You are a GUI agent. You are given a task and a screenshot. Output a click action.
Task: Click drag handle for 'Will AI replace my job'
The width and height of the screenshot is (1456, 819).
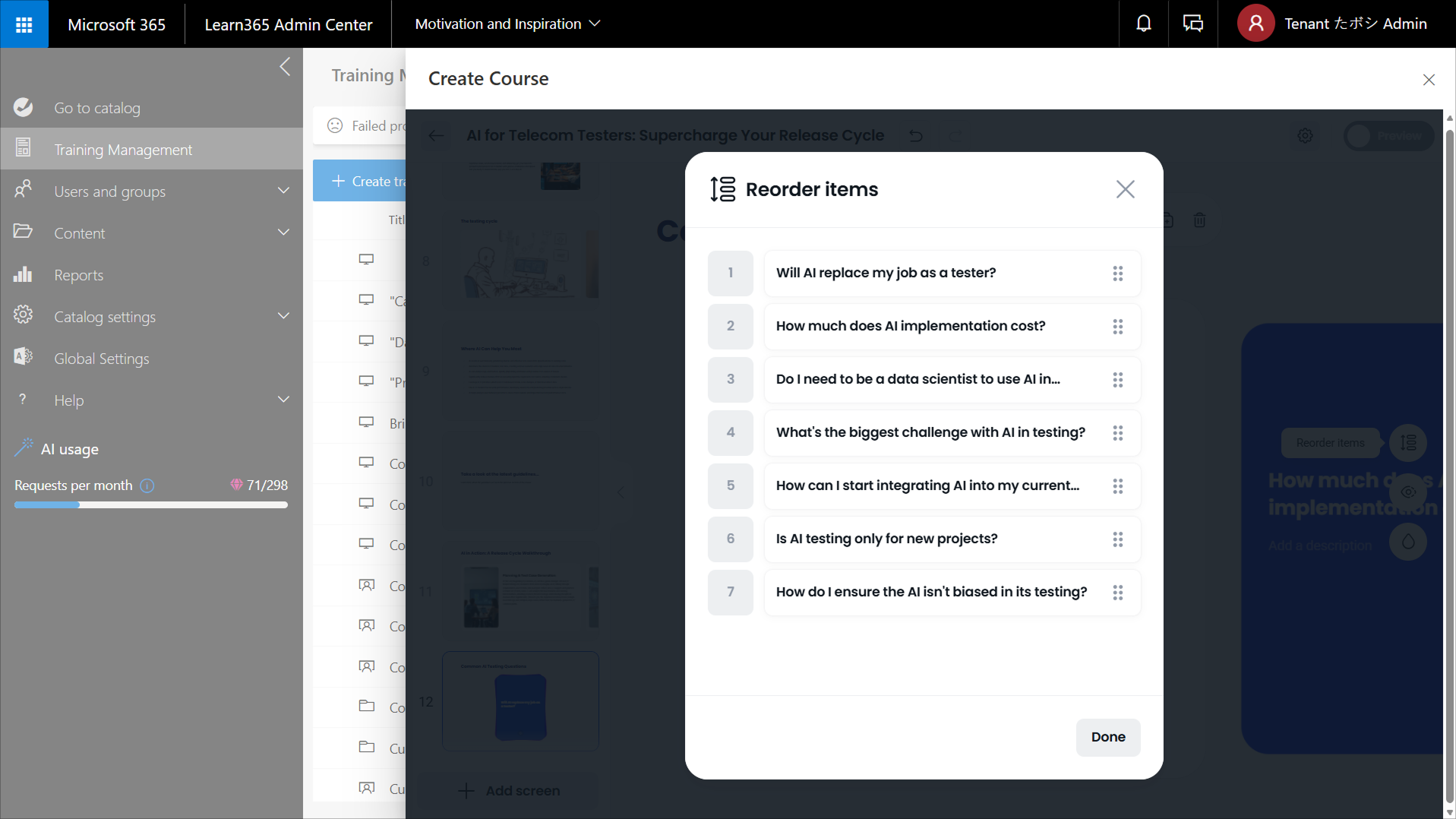[1117, 274]
